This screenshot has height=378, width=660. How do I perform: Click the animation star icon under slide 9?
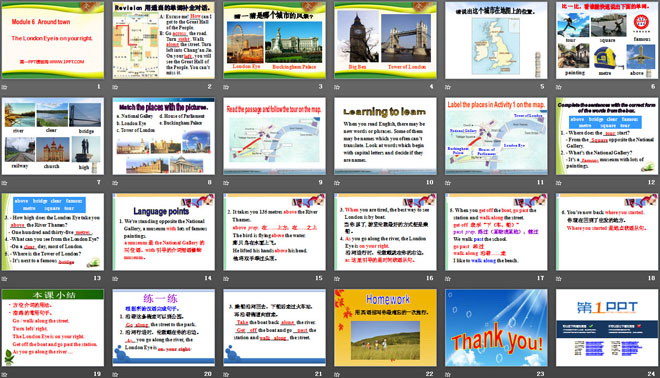pos(226,183)
